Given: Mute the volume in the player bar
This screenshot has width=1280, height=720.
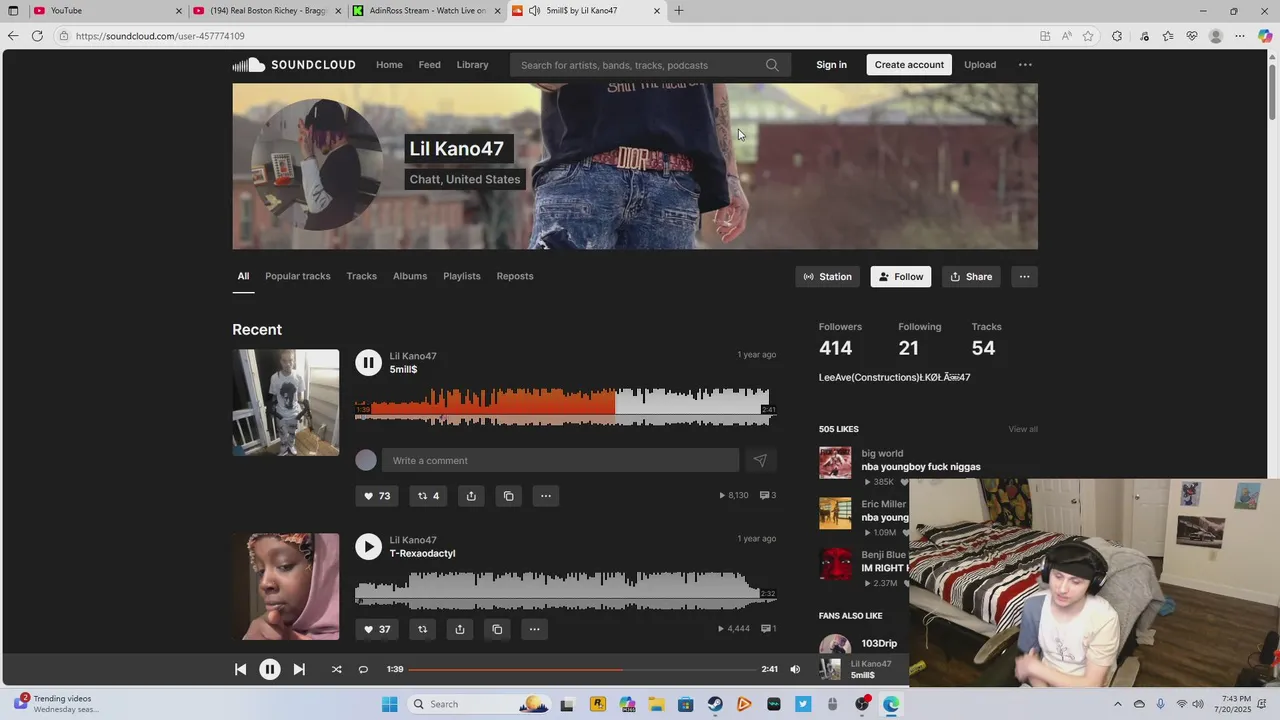Looking at the screenshot, I should point(795,670).
